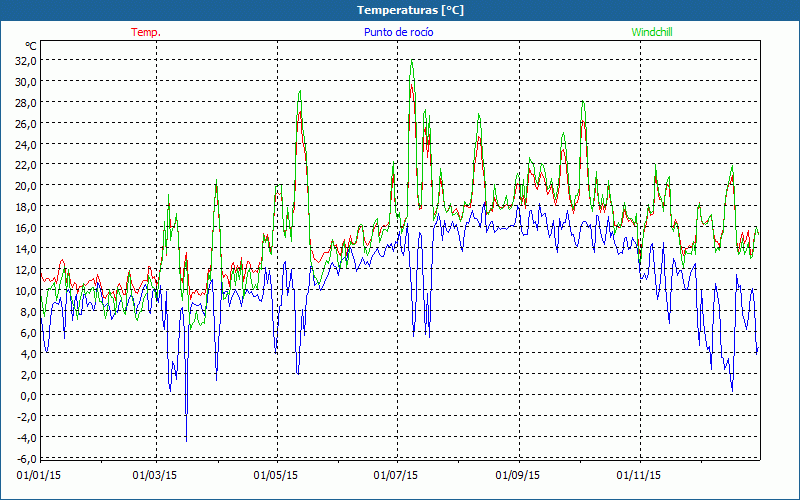Image resolution: width=800 pixels, height=500 pixels.
Task: Click the 8,0 y-axis value
Action: pyautogui.click(x=29, y=311)
